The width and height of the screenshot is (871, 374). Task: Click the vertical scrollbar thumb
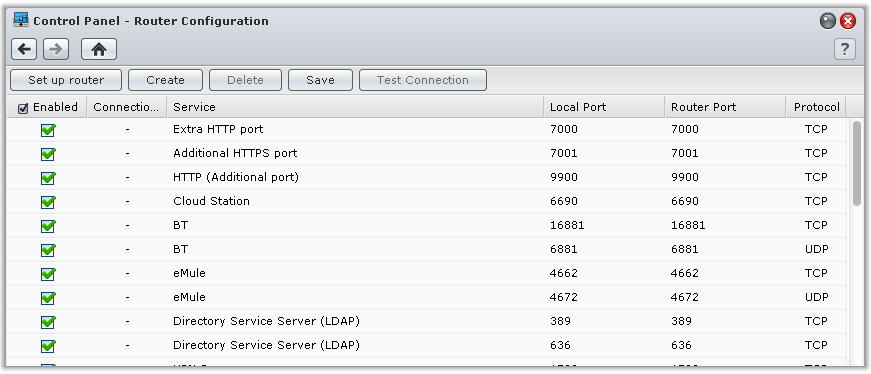point(857,163)
